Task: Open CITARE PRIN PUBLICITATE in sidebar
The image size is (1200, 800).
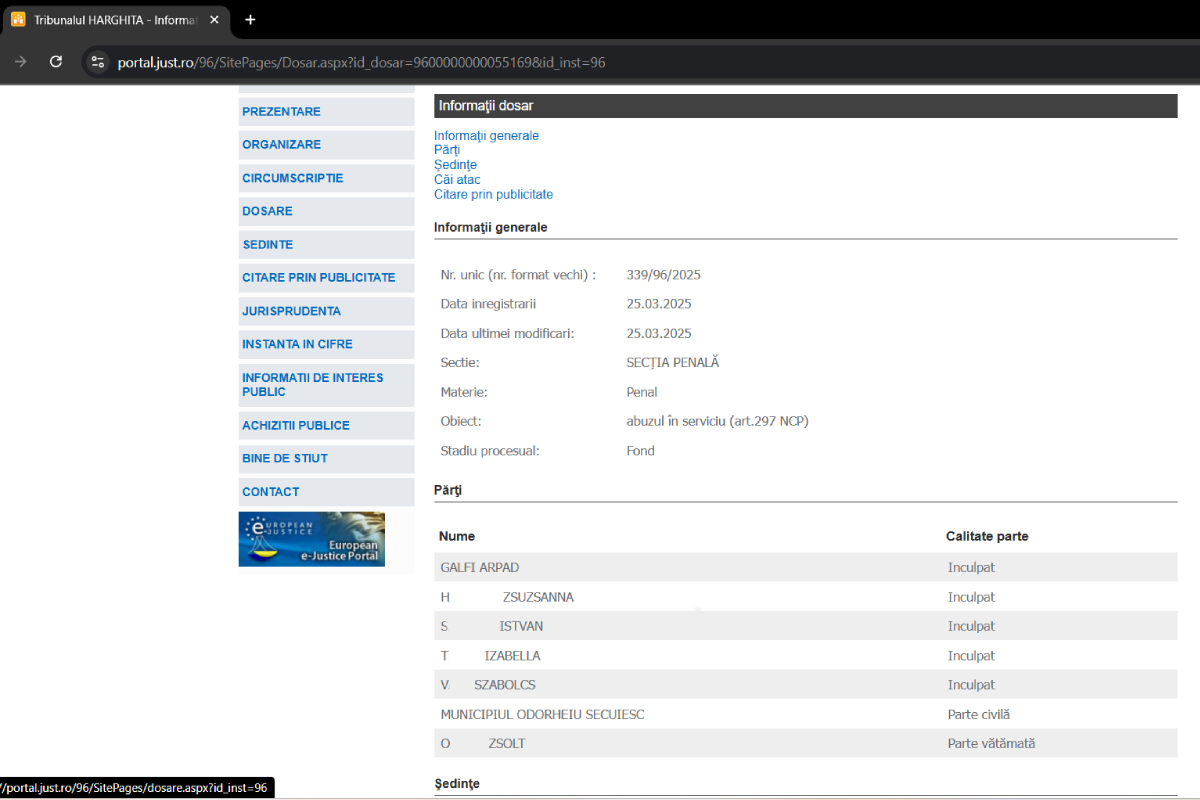Action: pos(318,277)
